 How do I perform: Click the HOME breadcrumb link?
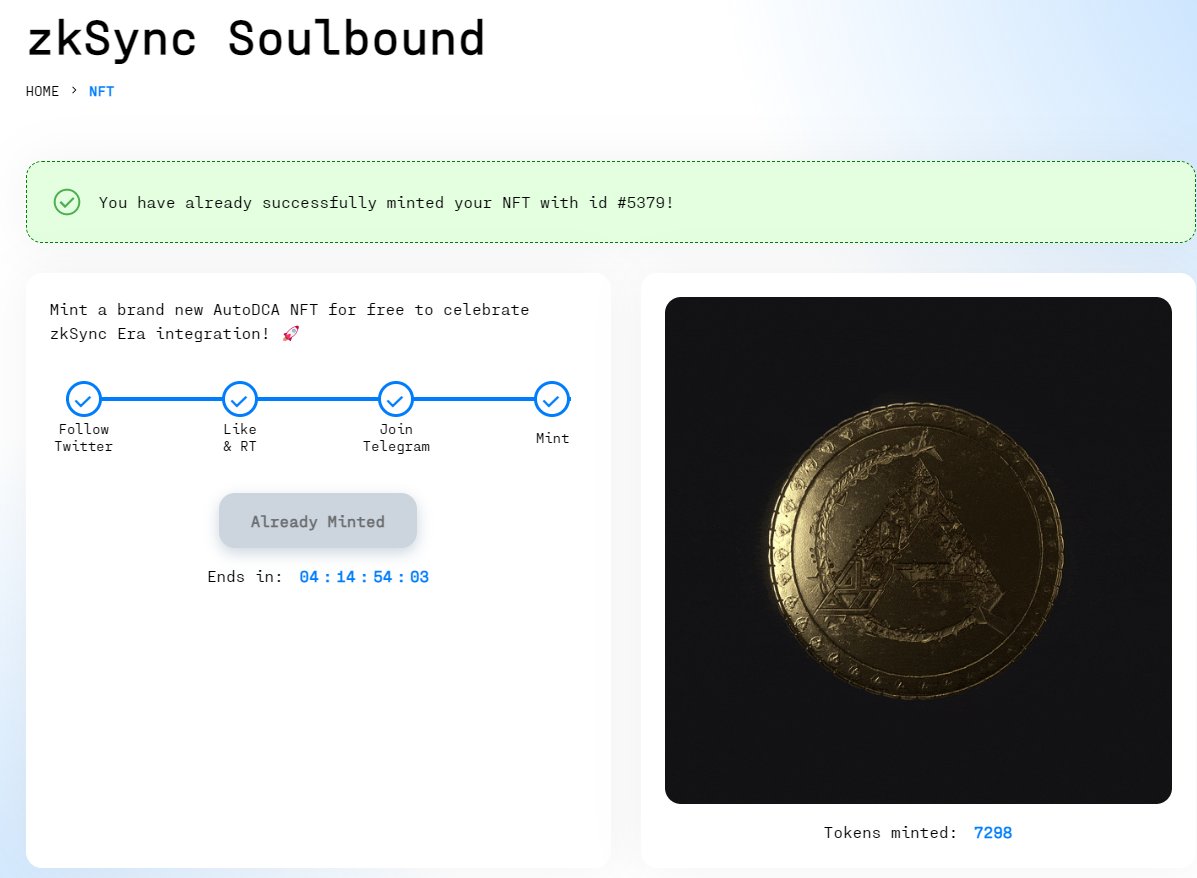pyautogui.click(x=42, y=92)
